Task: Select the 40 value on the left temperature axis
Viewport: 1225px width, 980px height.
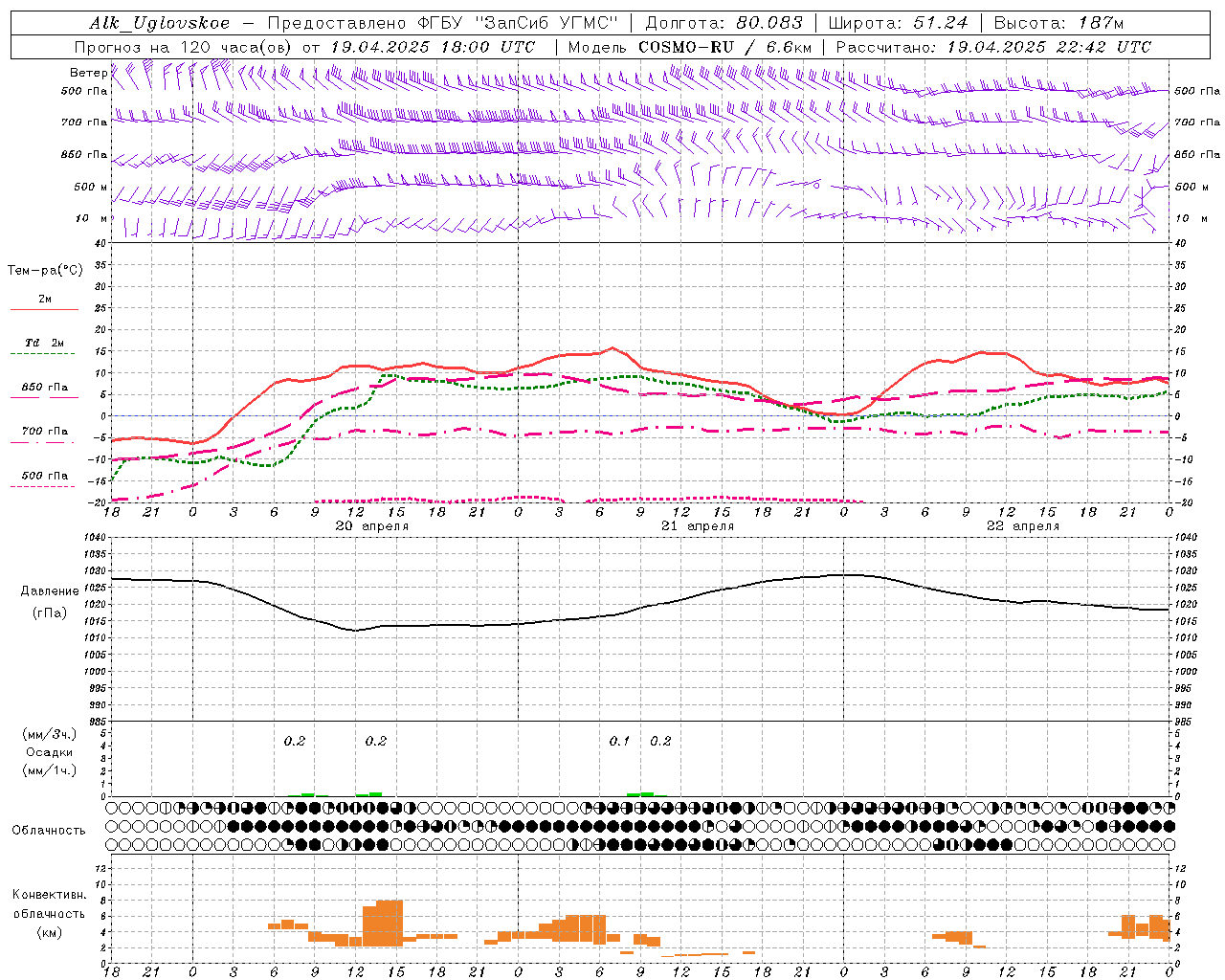Action: coord(100,243)
